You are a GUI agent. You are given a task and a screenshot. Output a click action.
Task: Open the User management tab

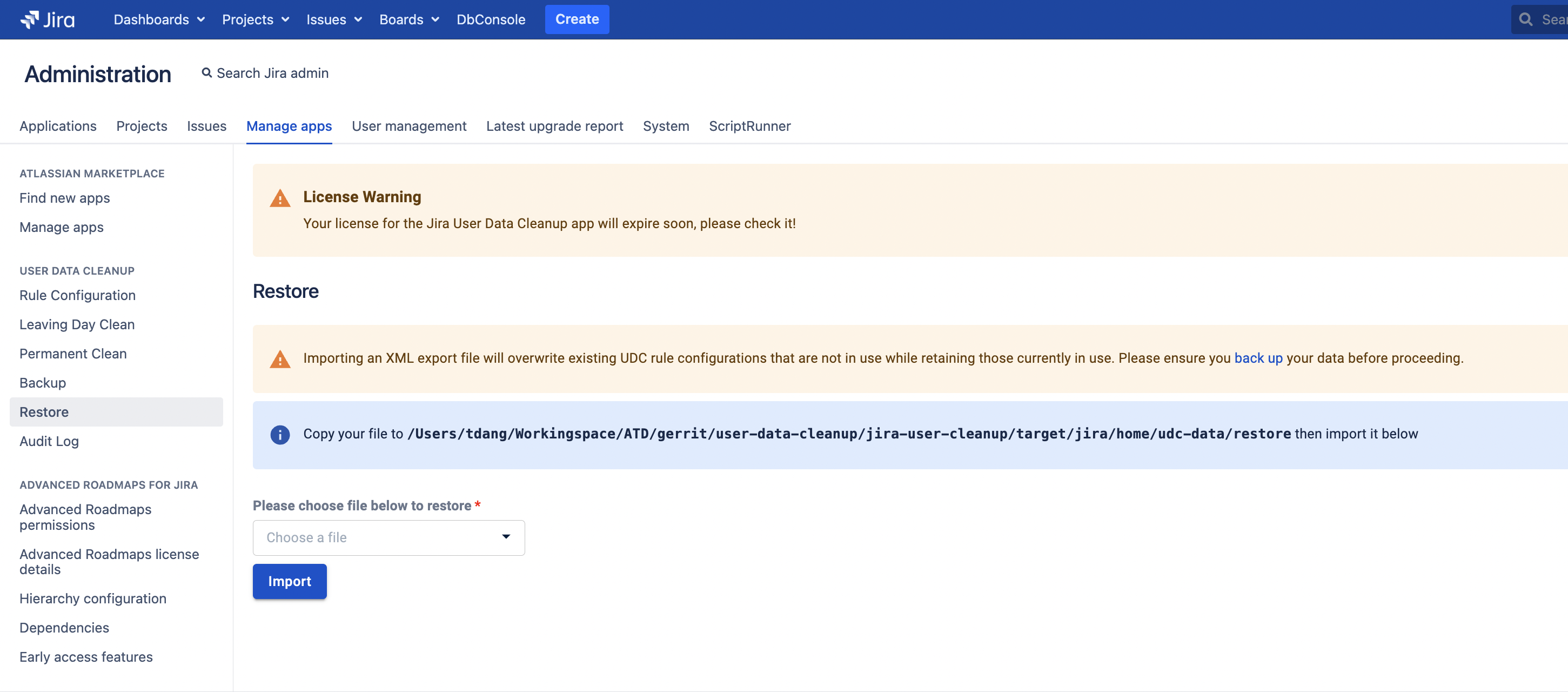click(x=409, y=126)
